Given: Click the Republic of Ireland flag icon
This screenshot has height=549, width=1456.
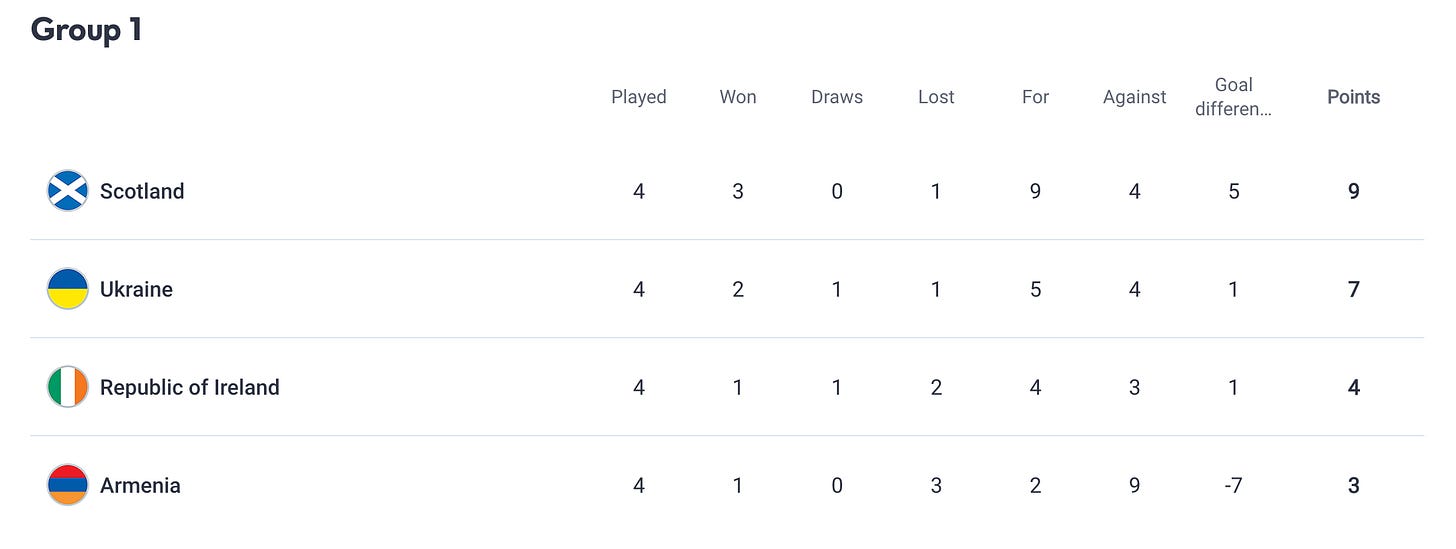Looking at the screenshot, I should 68,387.
